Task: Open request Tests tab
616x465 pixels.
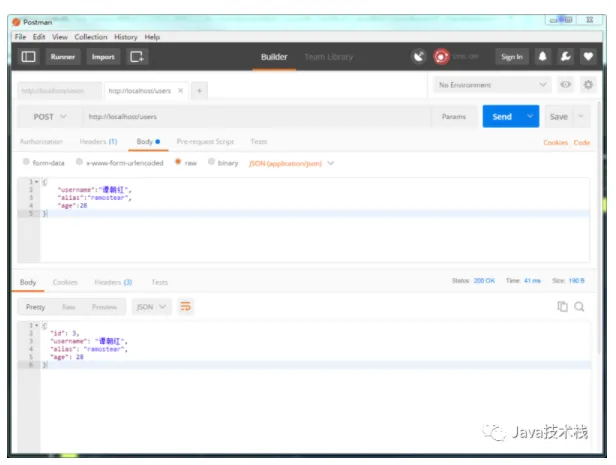Action: (258, 141)
